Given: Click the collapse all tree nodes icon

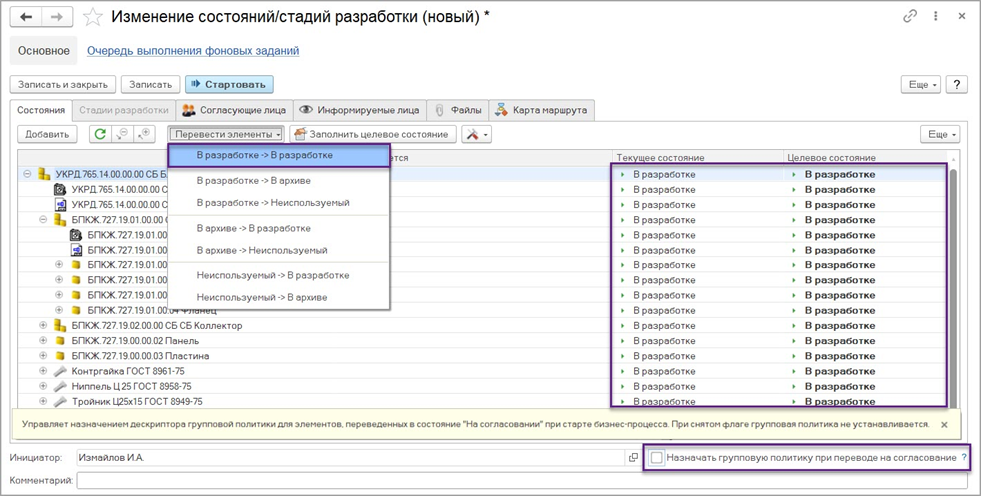Looking at the screenshot, I should [x=123, y=134].
